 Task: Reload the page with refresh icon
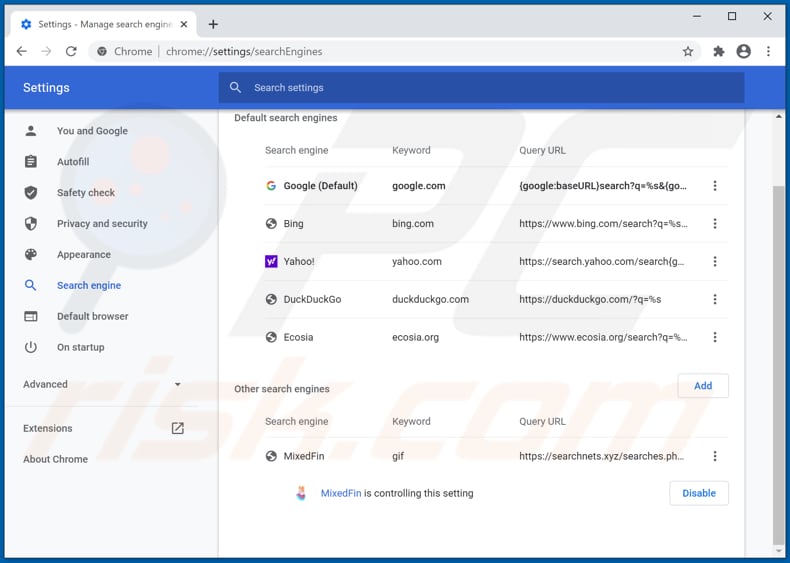(71, 51)
